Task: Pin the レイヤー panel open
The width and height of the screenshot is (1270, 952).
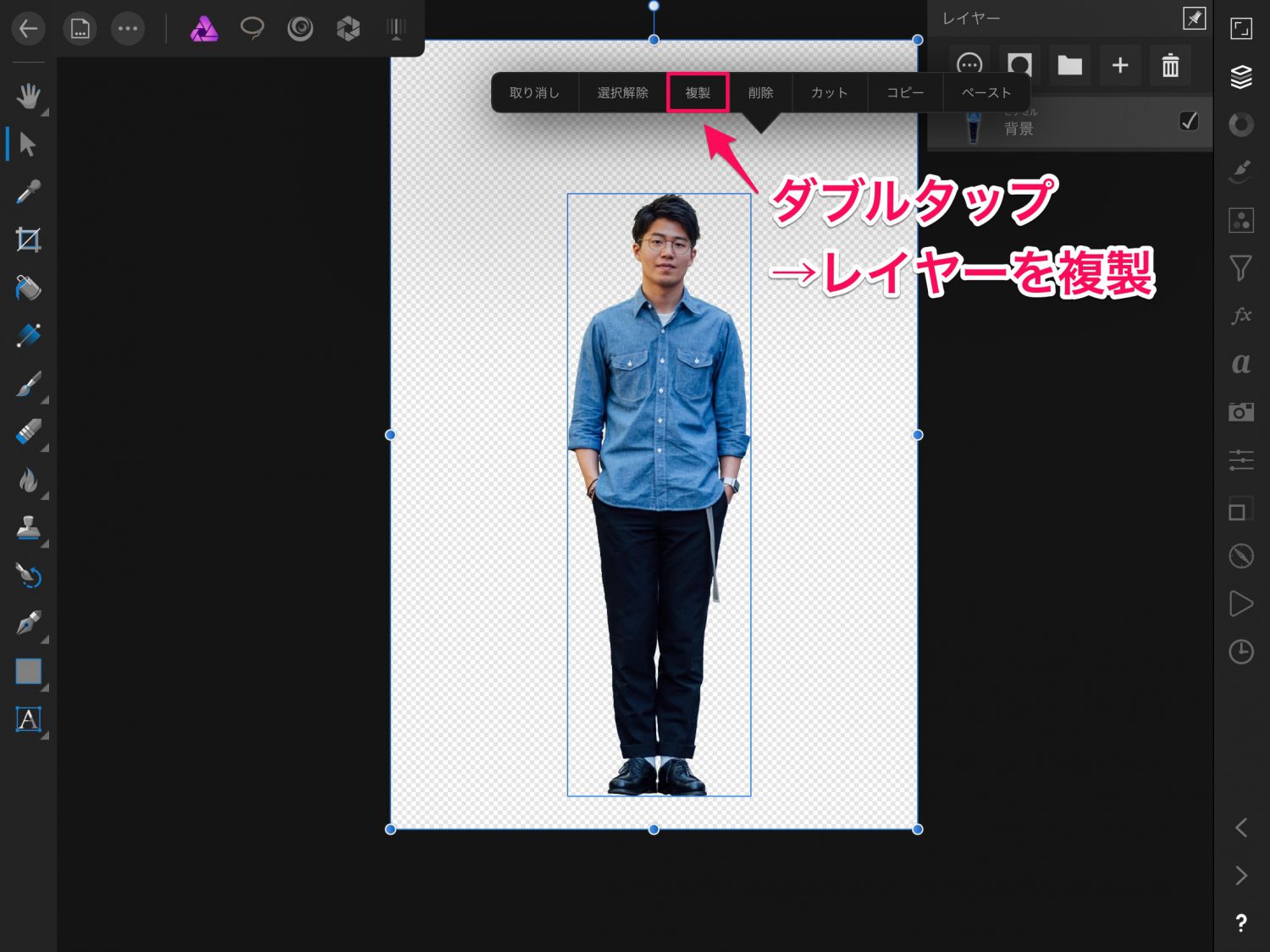Action: pyautogui.click(x=1194, y=18)
